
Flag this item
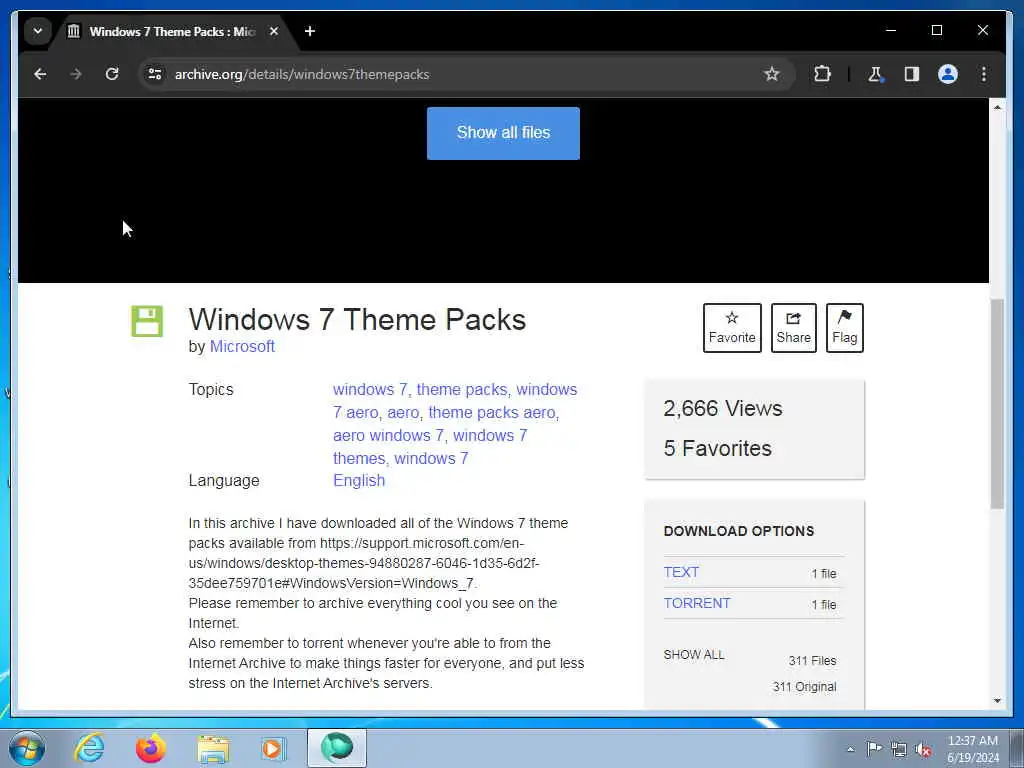pos(844,328)
